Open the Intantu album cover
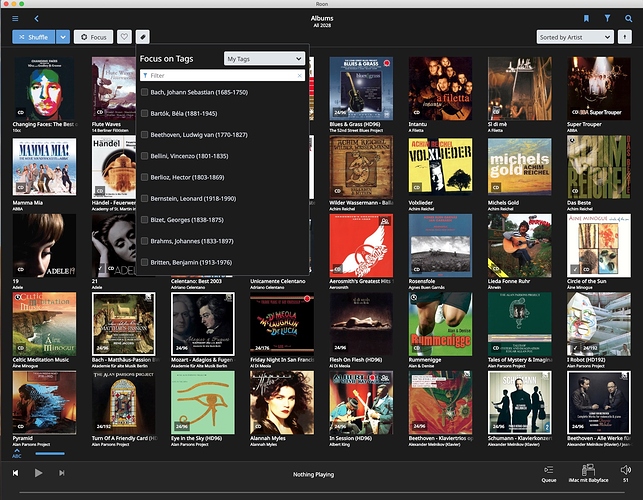This screenshot has width=643, height=500. pos(440,89)
